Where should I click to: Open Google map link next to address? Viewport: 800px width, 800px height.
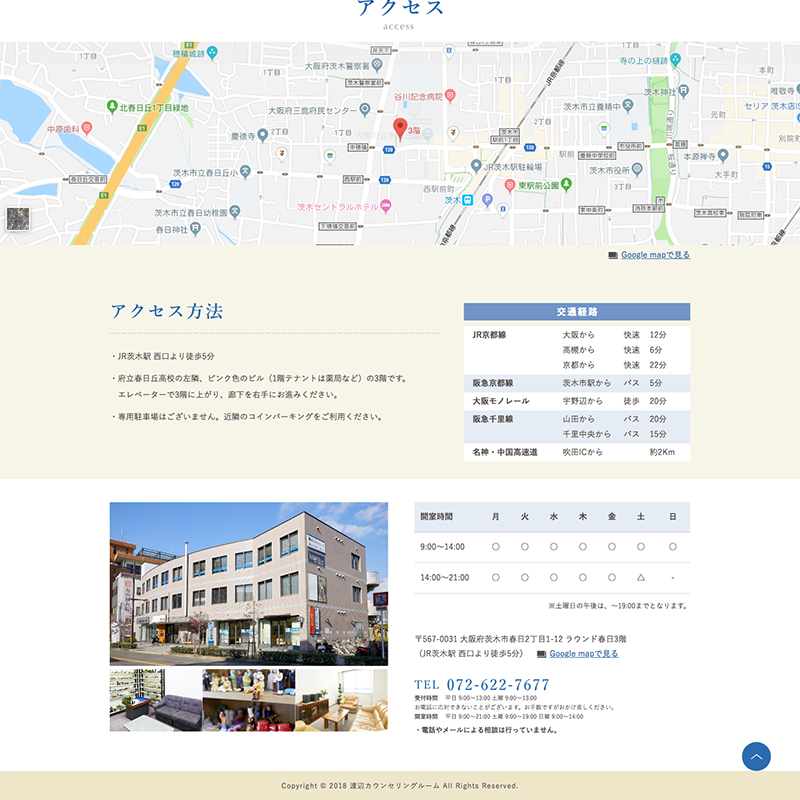tap(584, 654)
